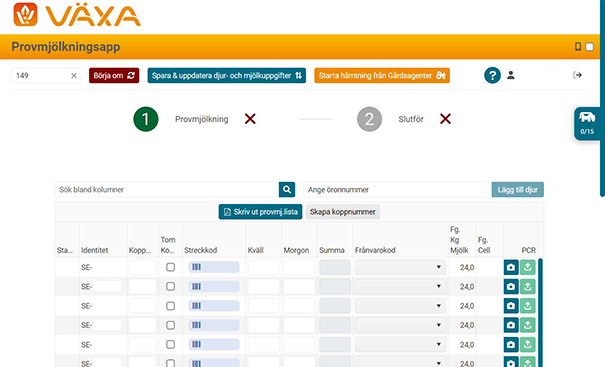Click the green upload icon in first row
This screenshot has width=605, height=367.
tap(527, 267)
